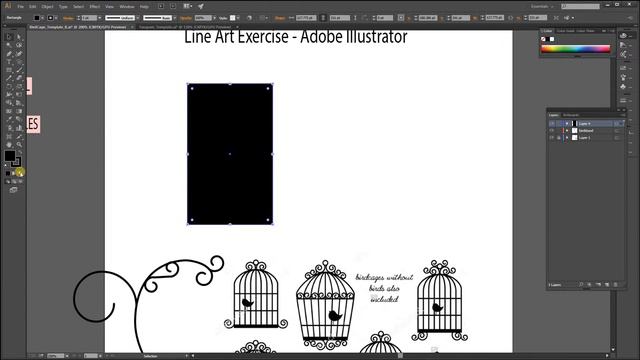
Task: Toggle visibility eye of Layer 4
Action: pyautogui.click(x=552, y=124)
